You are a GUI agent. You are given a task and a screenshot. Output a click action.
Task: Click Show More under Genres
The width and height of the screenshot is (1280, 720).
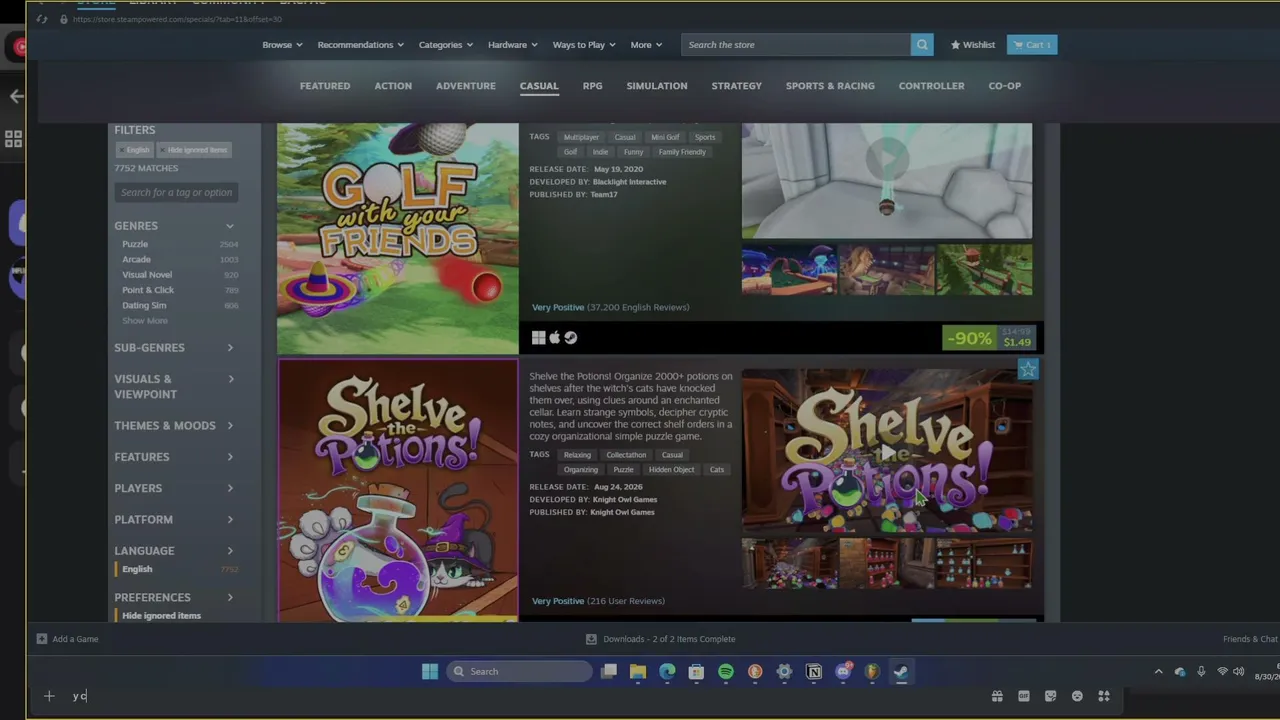tap(145, 321)
